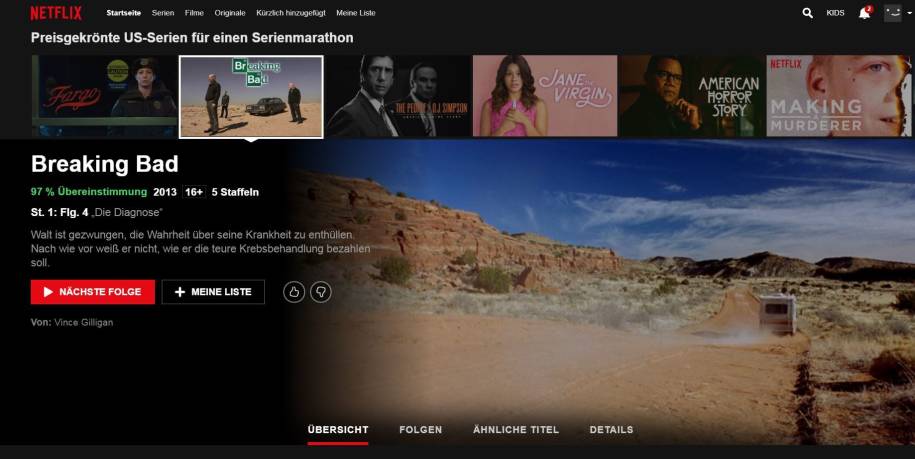Open the Startseite menu item
The height and width of the screenshot is (459, 915).
pos(124,13)
